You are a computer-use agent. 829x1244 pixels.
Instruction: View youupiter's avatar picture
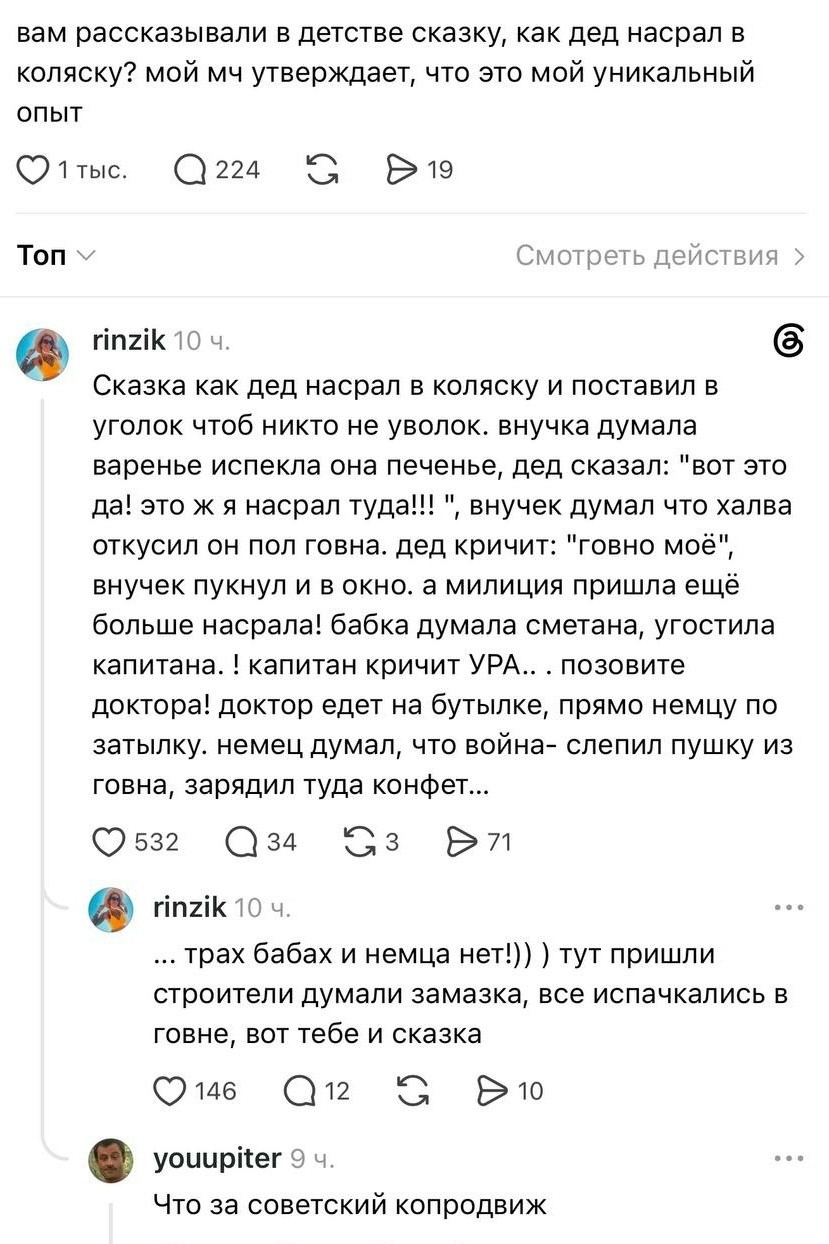tap(111, 1160)
